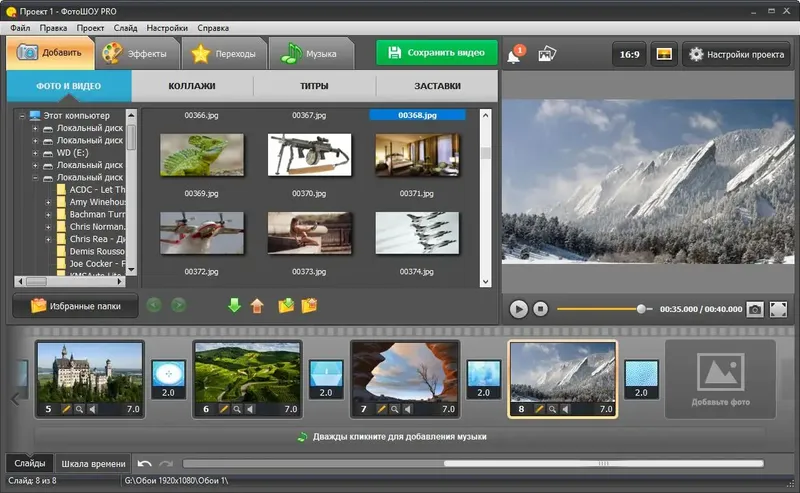Image resolution: width=800 pixels, height=493 pixels.
Task: Add selected photo with green down arrow
Action: click(234, 305)
